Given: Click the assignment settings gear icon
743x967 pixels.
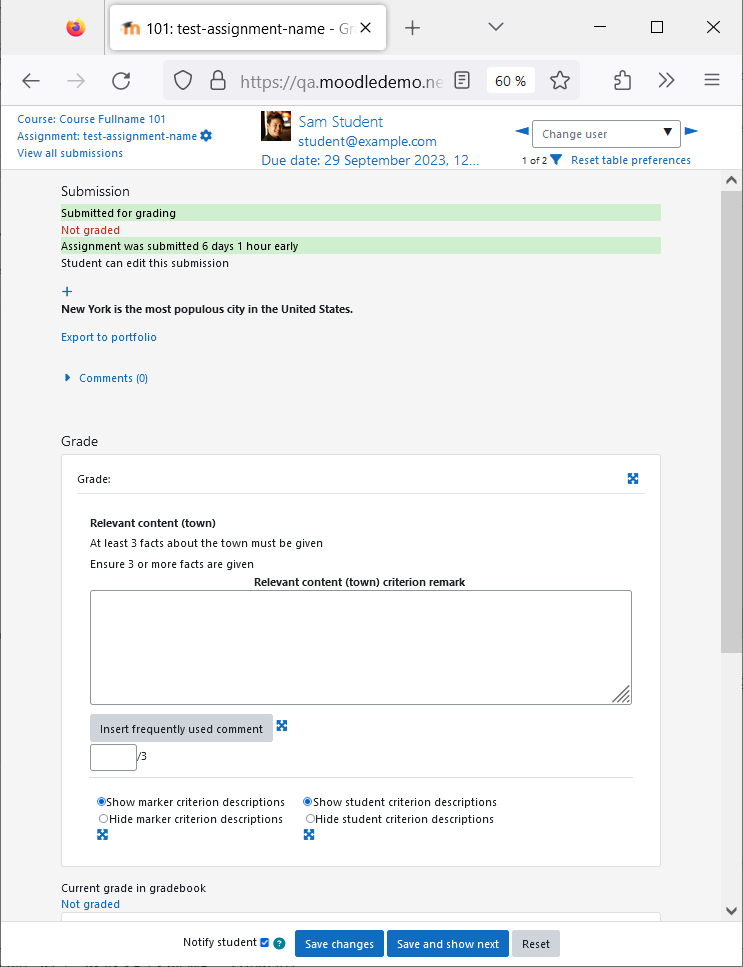Looking at the screenshot, I should [206, 136].
